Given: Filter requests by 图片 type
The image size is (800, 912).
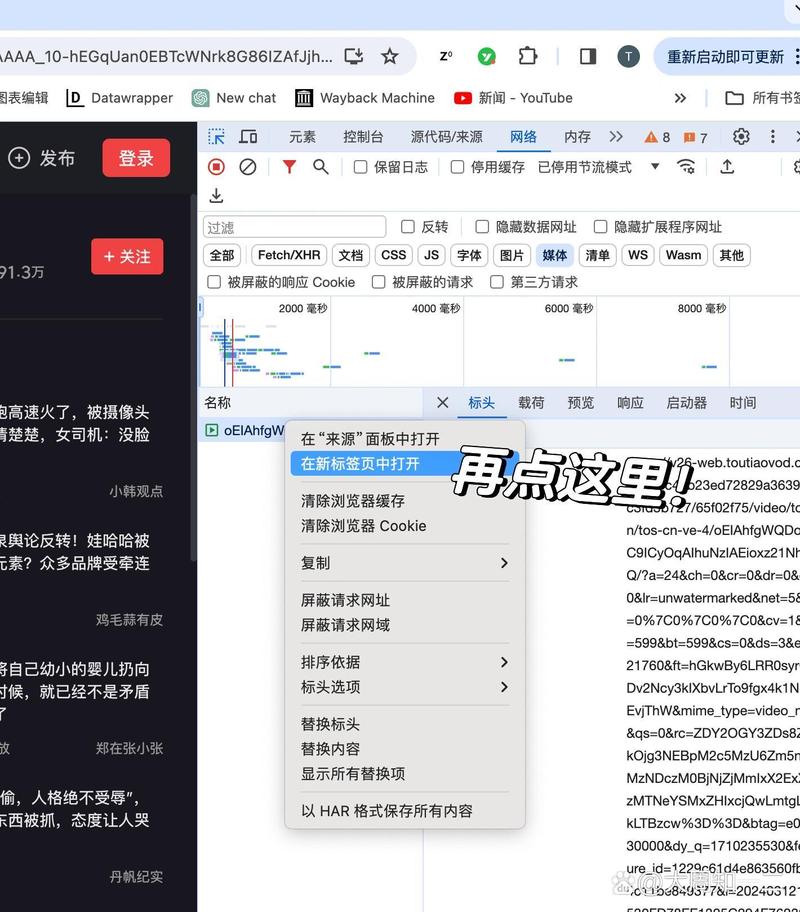Looking at the screenshot, I should click(512, 255).
